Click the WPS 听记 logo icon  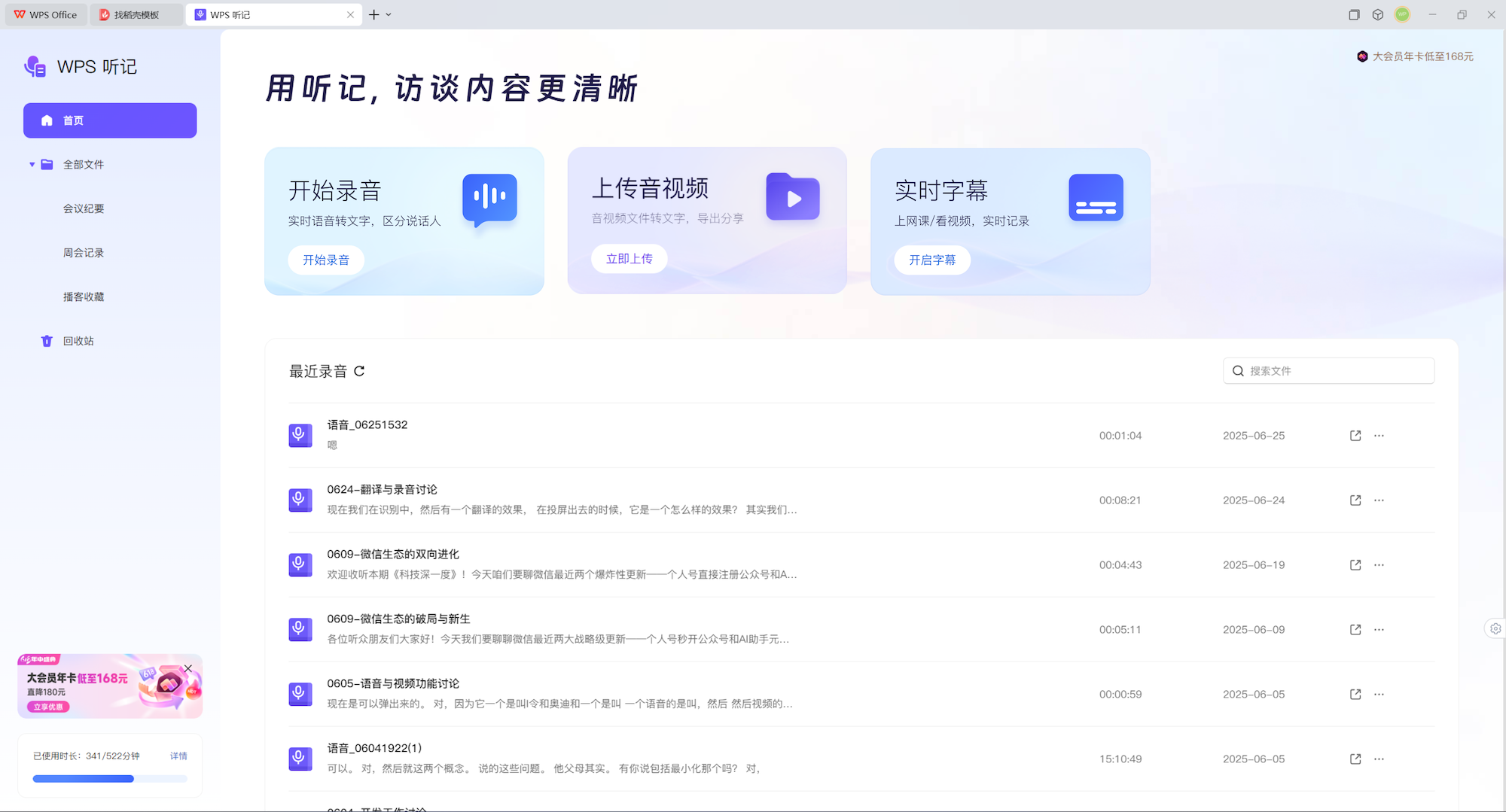coord(35,67)
